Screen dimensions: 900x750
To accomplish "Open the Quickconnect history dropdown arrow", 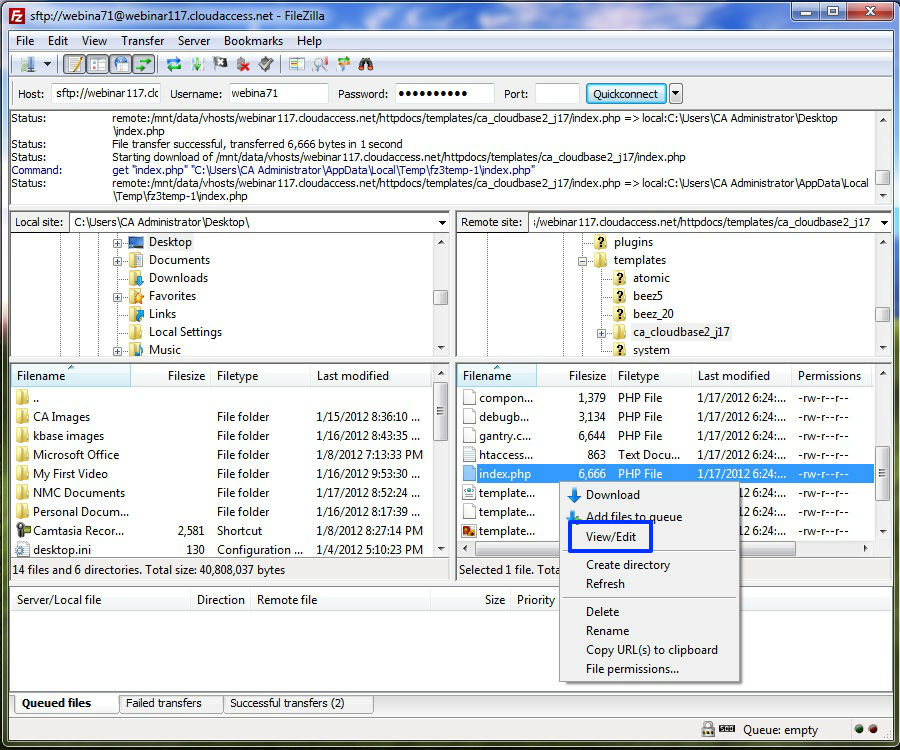I will (x=676, y=94).
